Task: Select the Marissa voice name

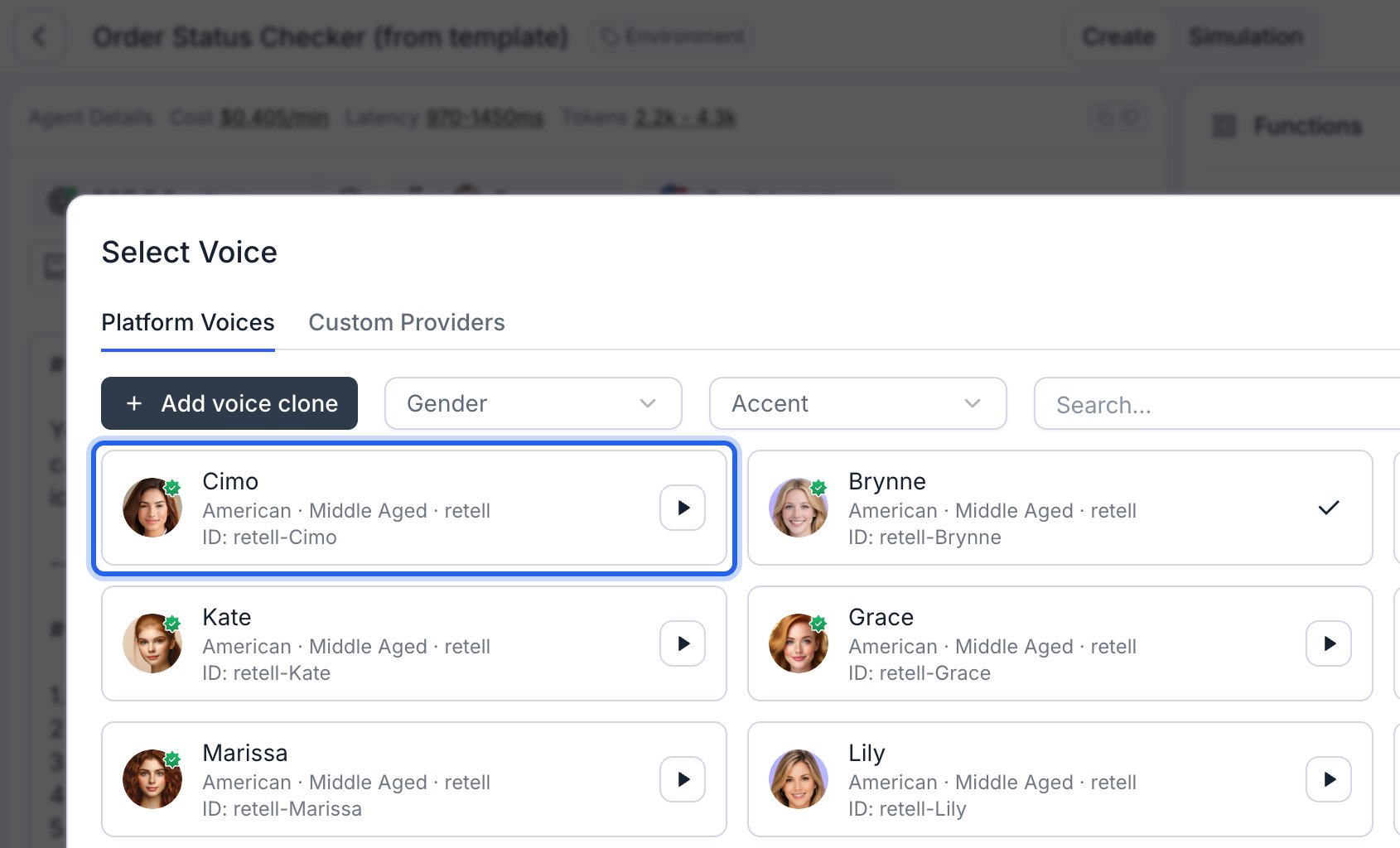Action: coord(245,753)
